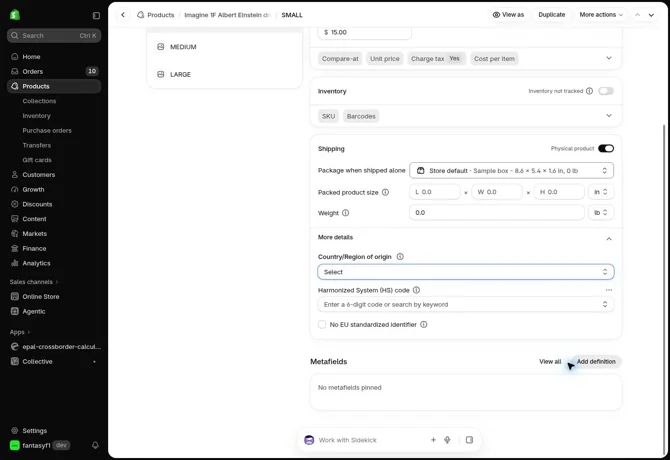Click the Add definition button
Image resolution: width=670 pixels, height=460 pixels.
(596, 362)
